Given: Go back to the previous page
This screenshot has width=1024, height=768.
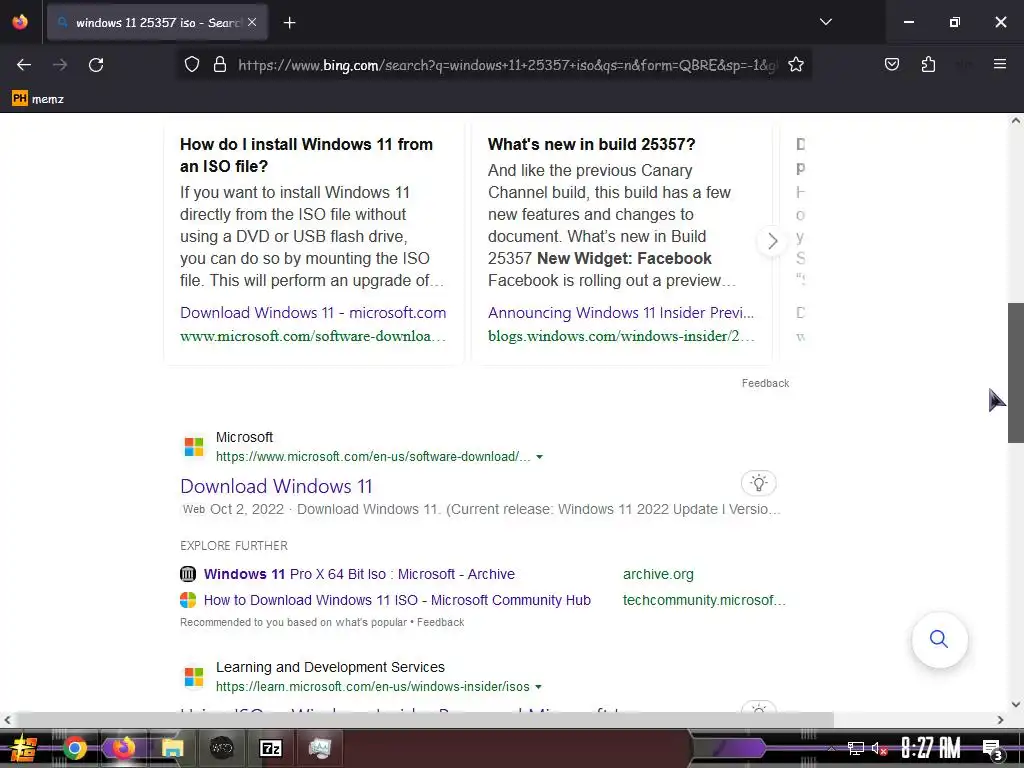Looking at the screenshot, I should tap(24, 65).
